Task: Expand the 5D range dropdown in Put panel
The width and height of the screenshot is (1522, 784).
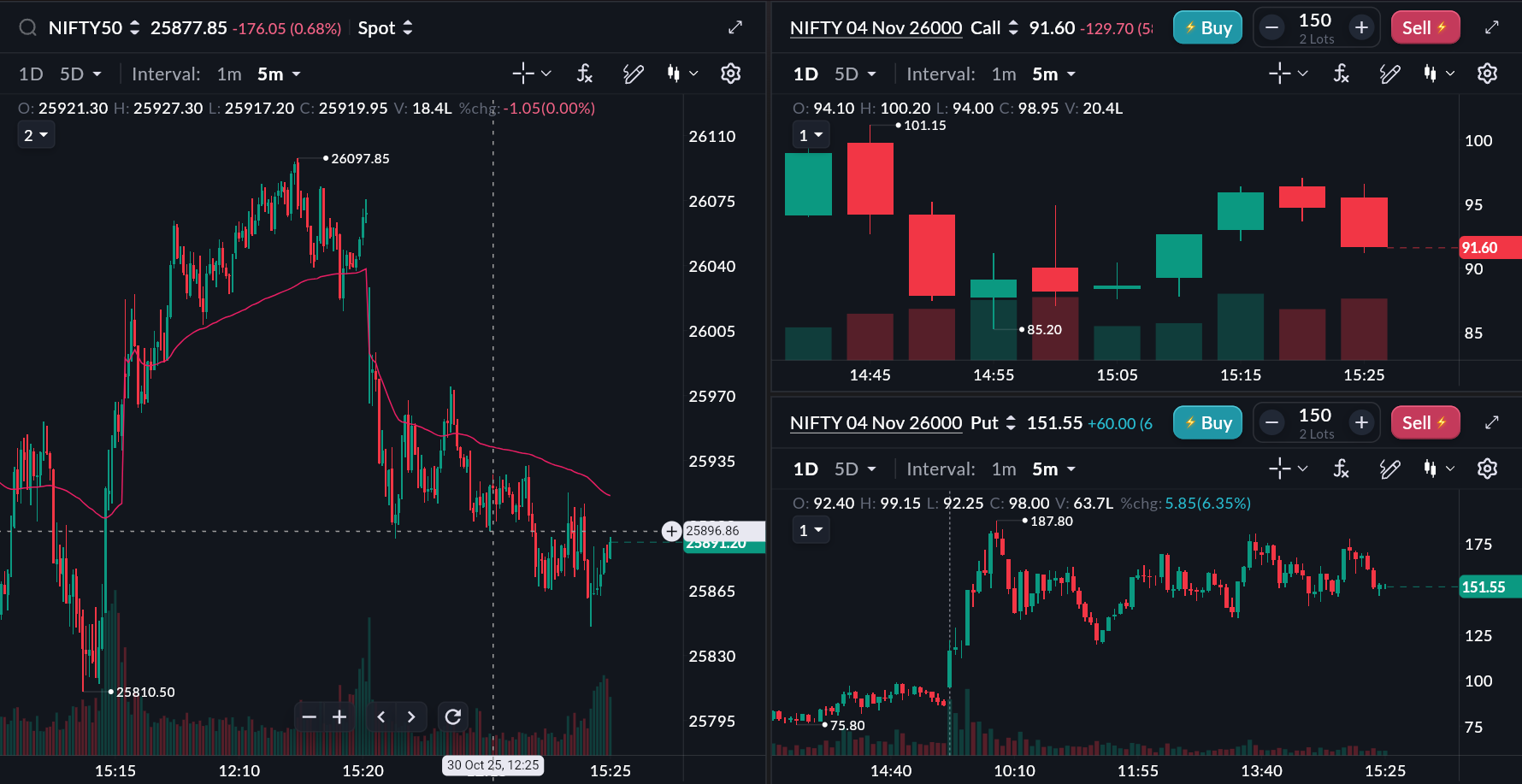Action: point(856,469)
